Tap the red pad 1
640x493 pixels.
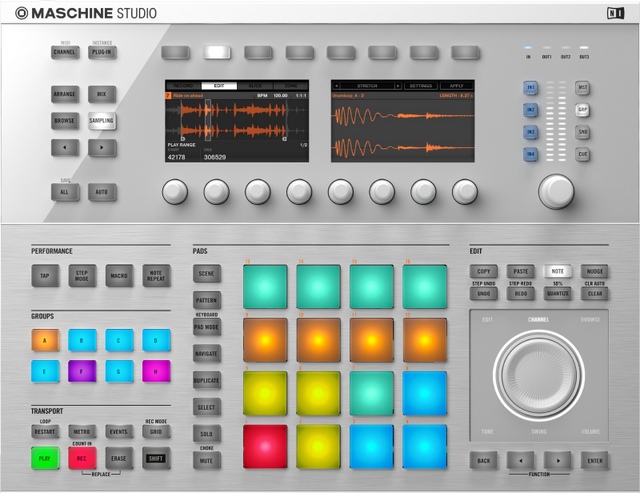(x=265, y=446)
